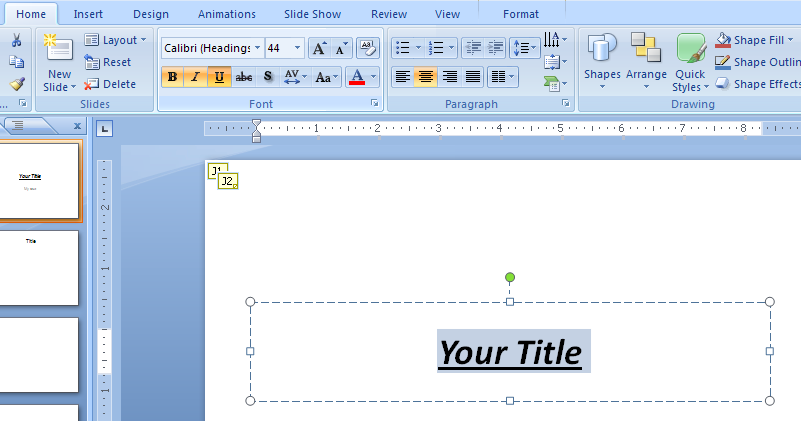Decrease list indent level
Viewport: 801px width, 421px height.
[x=473, y=48]
